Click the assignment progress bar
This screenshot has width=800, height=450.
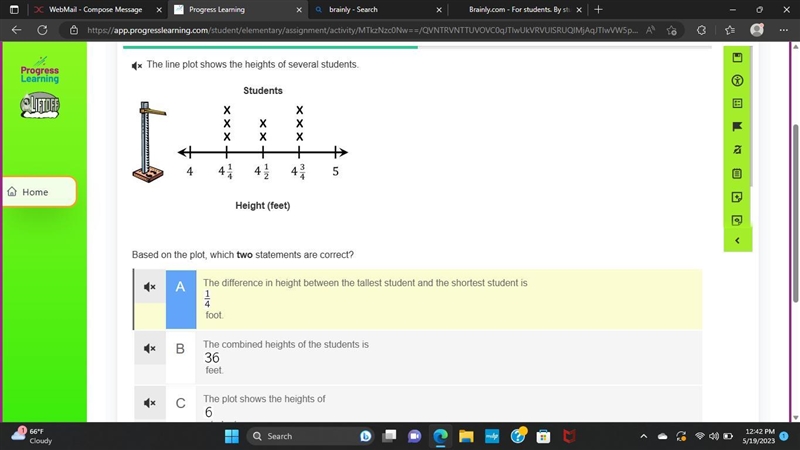[417, 47]
